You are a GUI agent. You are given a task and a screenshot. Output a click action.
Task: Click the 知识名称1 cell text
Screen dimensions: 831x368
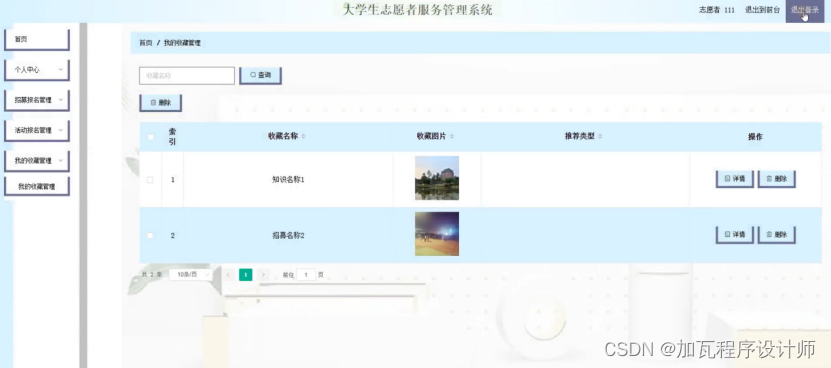(x=288, y=180)
